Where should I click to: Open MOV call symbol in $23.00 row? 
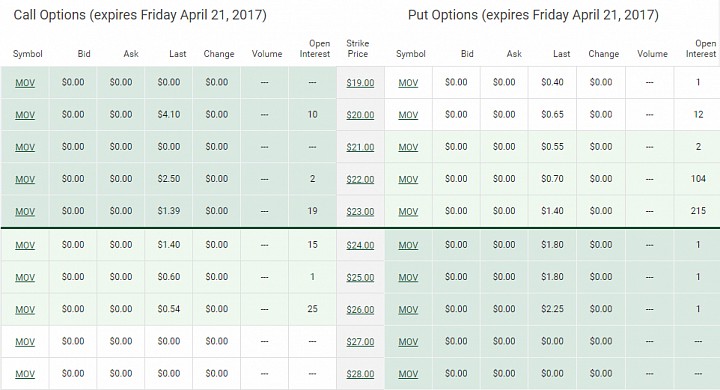coord(25,212)
